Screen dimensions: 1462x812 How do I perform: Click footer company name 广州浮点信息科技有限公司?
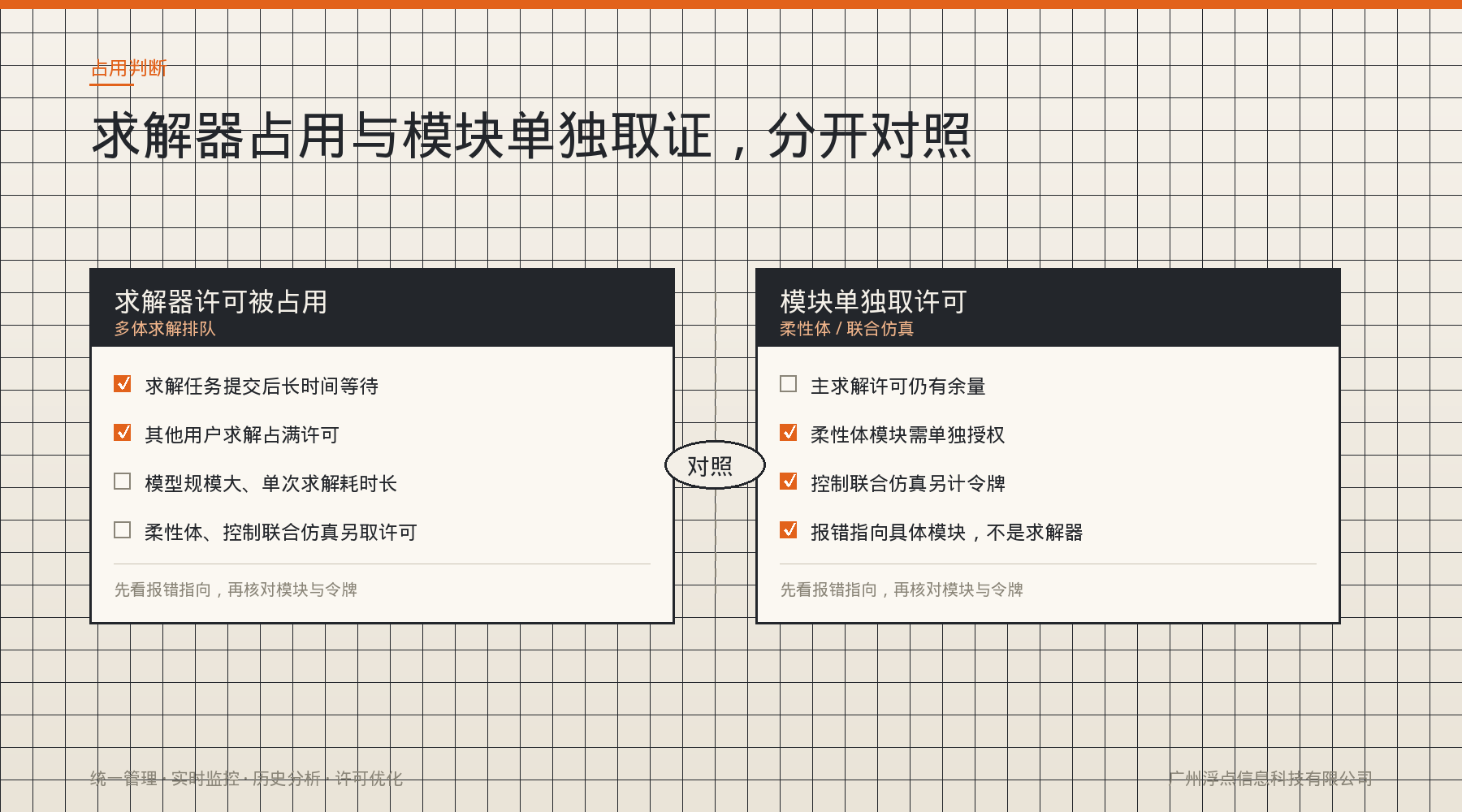point(1270,779)
